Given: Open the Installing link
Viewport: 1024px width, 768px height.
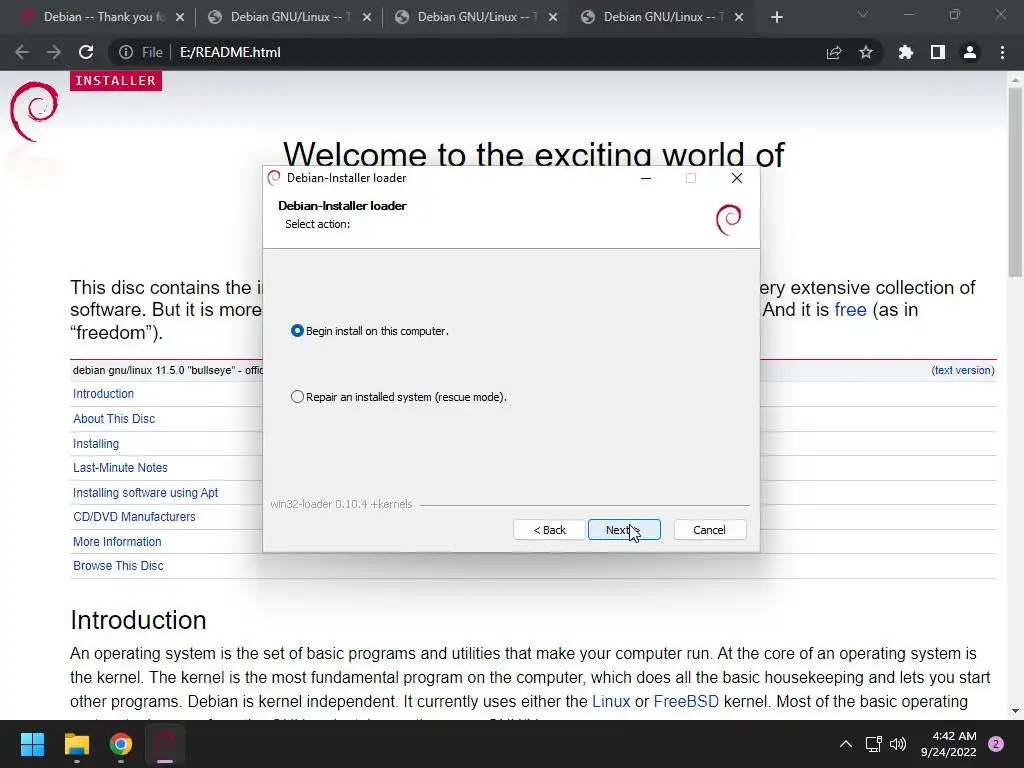Looking at the screenshot, I should tap(95, 443).
